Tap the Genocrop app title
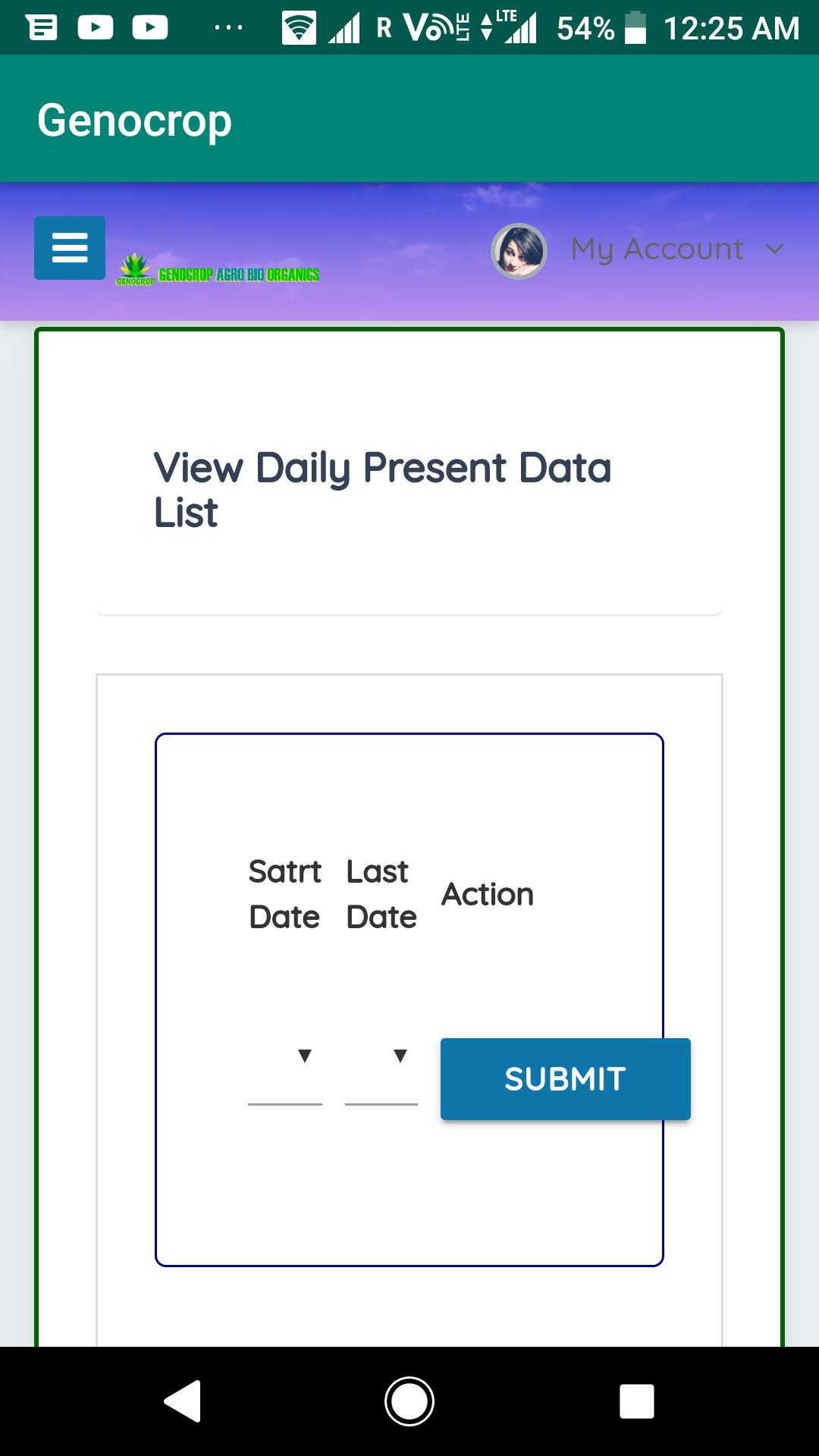 click(x=134, y=120)
